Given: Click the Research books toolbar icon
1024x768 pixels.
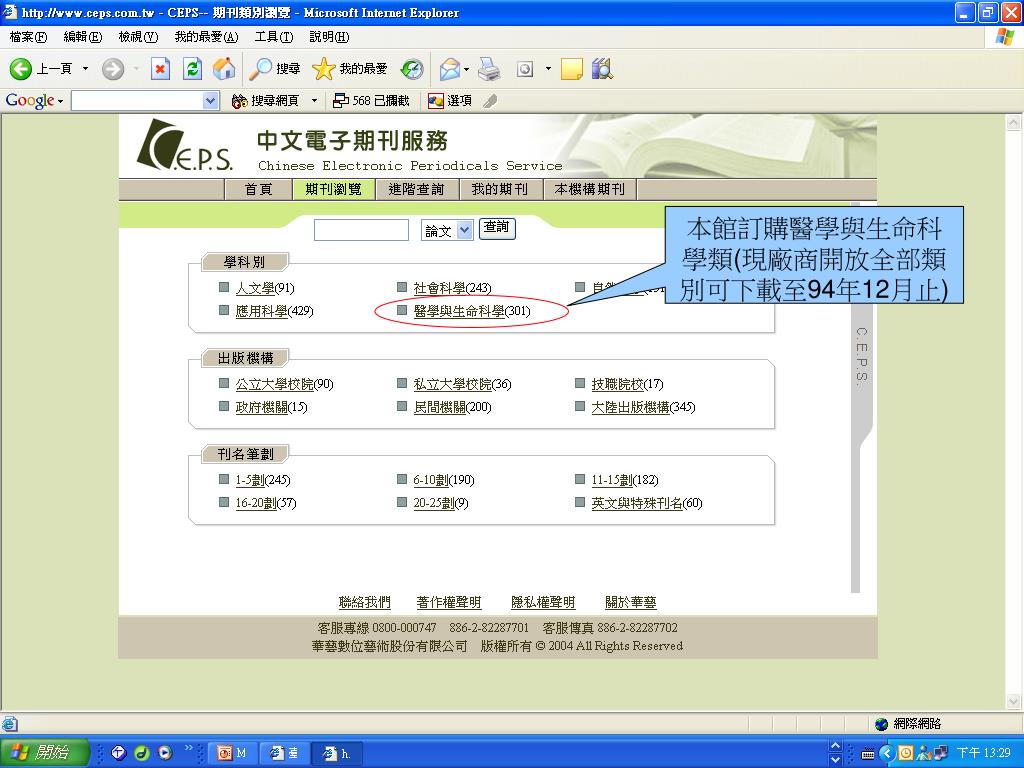Looking at the screenshot, I should tap(602, 69).
